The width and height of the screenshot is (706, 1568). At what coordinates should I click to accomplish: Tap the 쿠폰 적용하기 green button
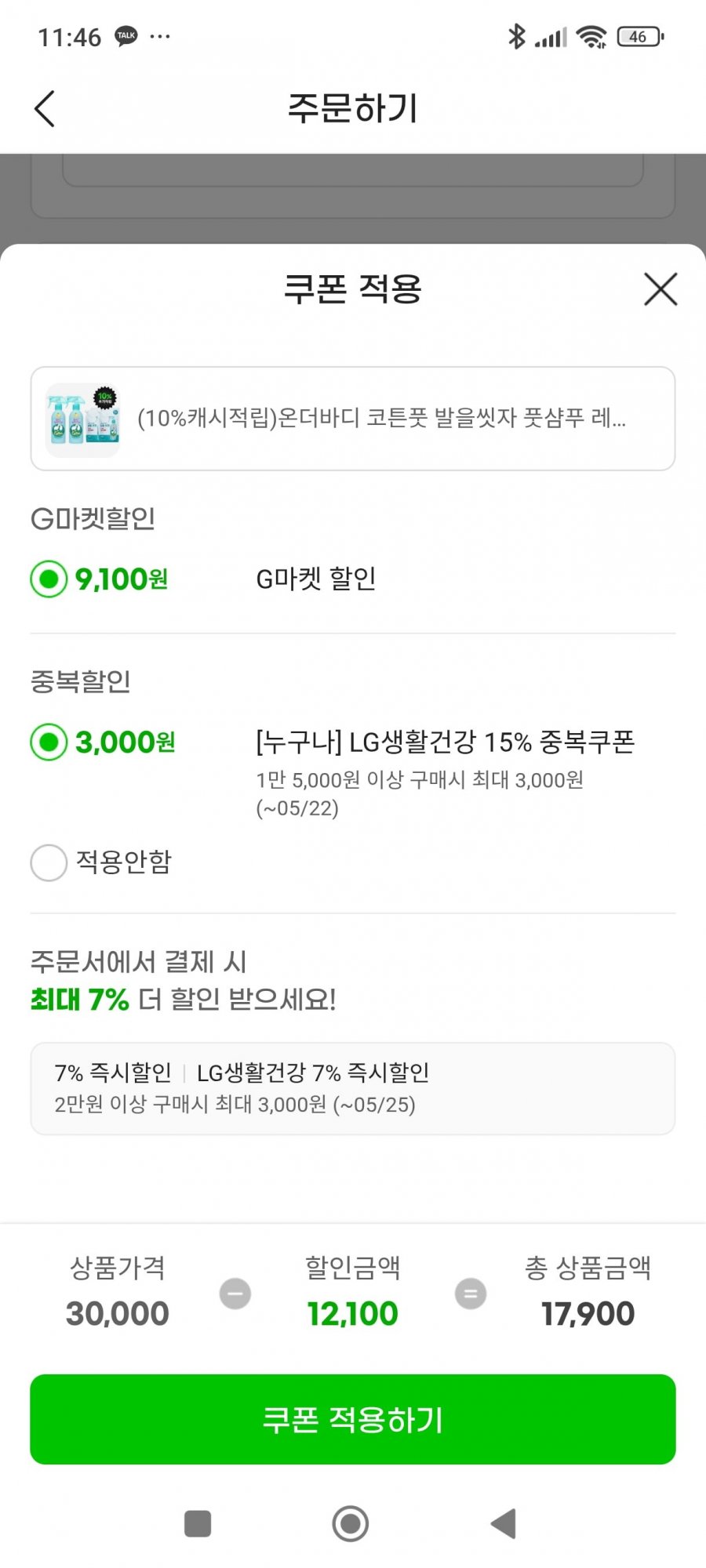[353, 1419]
